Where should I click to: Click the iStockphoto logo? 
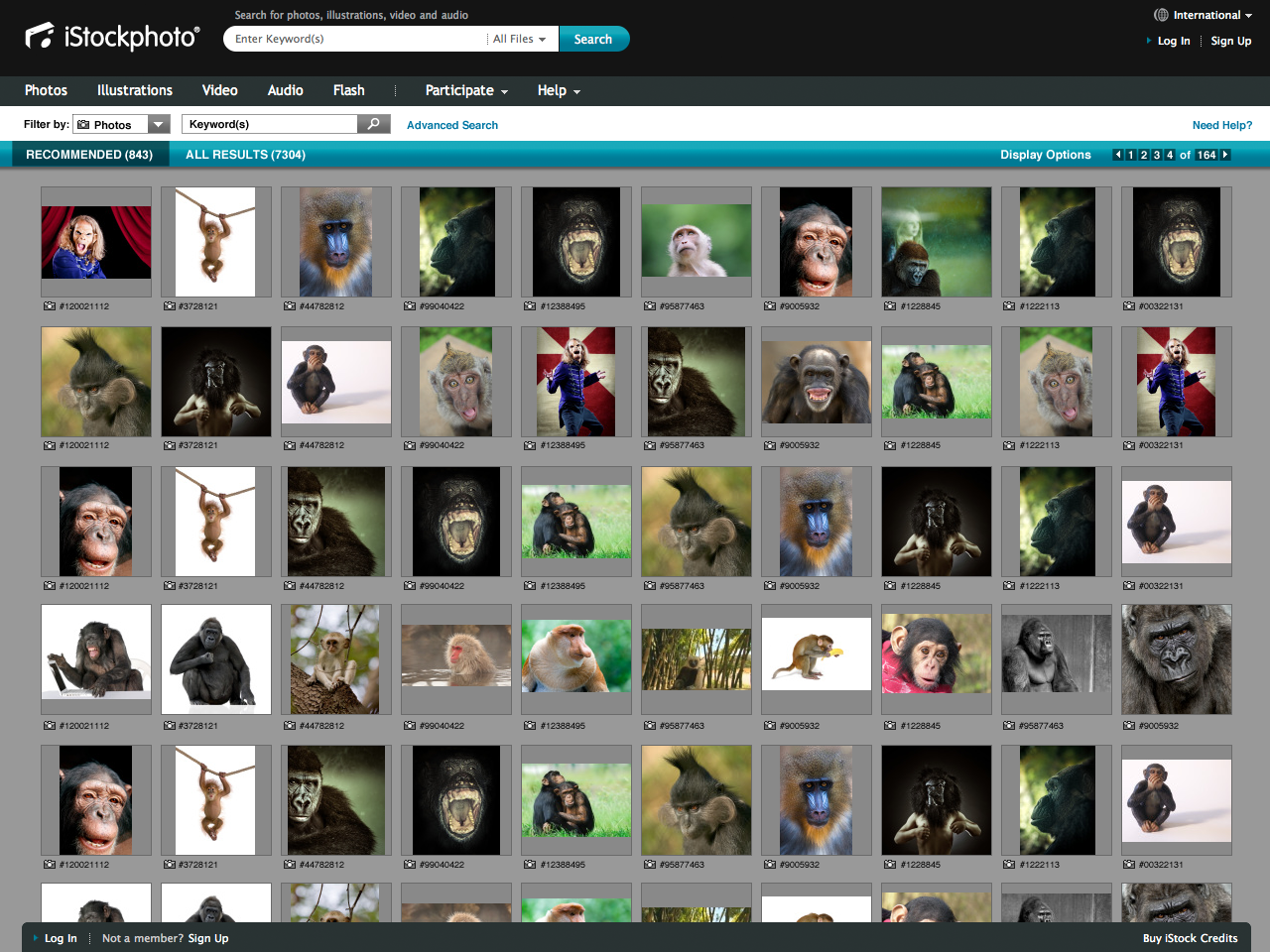tap(112, 37)
